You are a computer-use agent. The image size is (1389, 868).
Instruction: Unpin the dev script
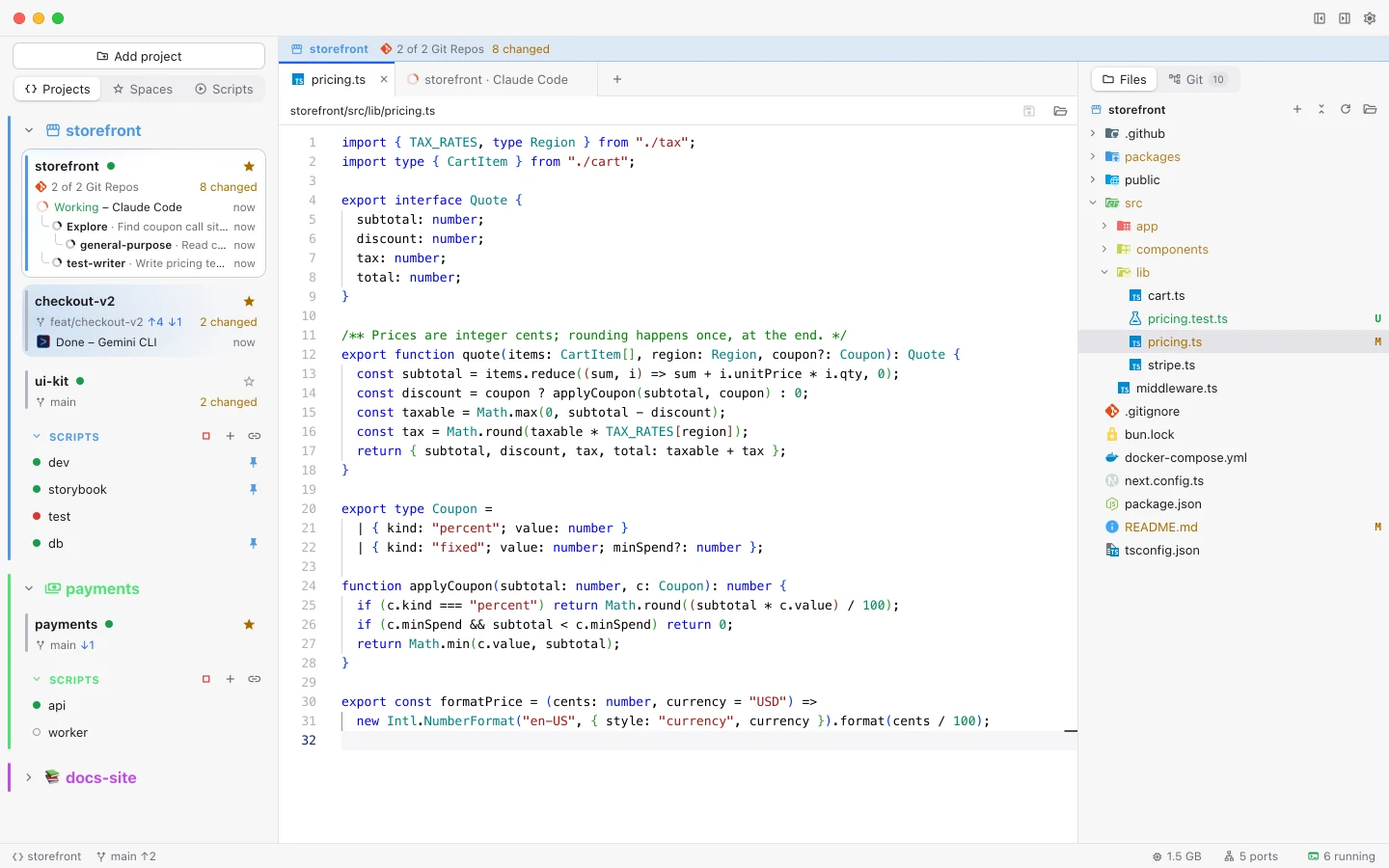(254, 462)
